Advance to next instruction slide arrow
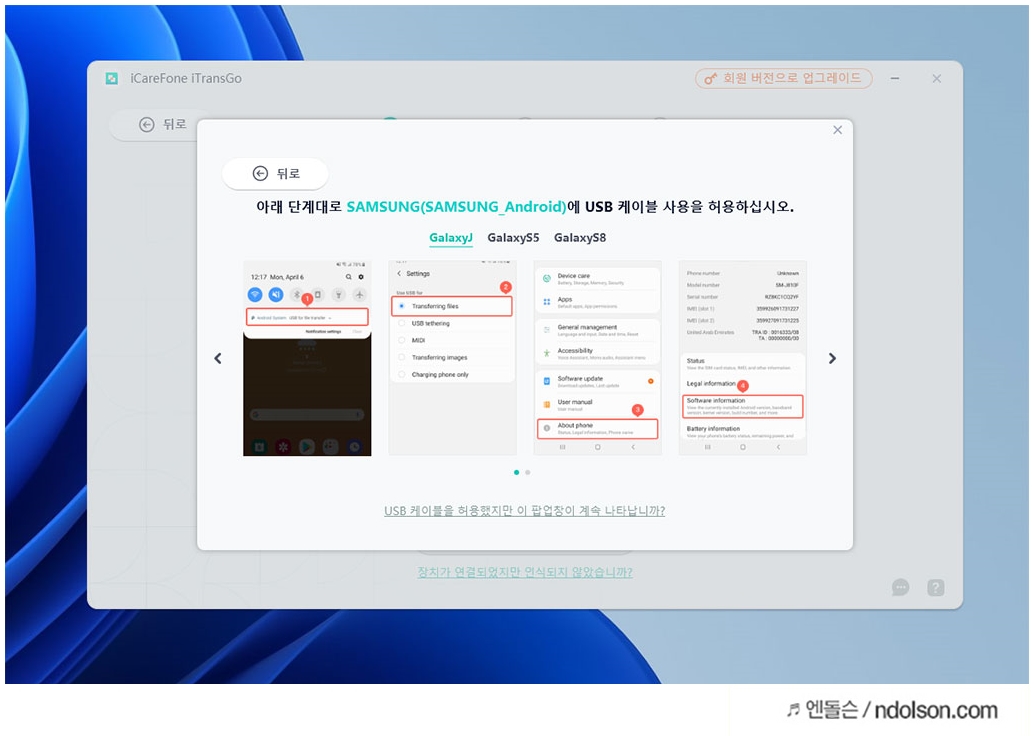This screenshot has height=736, width=1034. tap(832, 358)
